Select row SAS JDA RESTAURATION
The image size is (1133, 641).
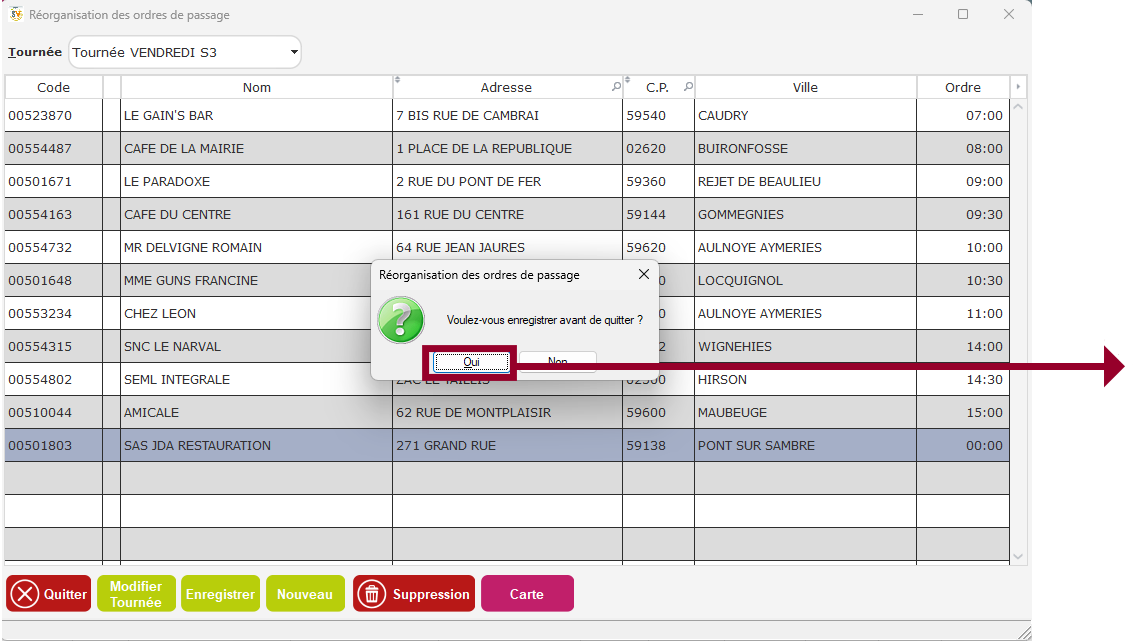pos(507,446)
